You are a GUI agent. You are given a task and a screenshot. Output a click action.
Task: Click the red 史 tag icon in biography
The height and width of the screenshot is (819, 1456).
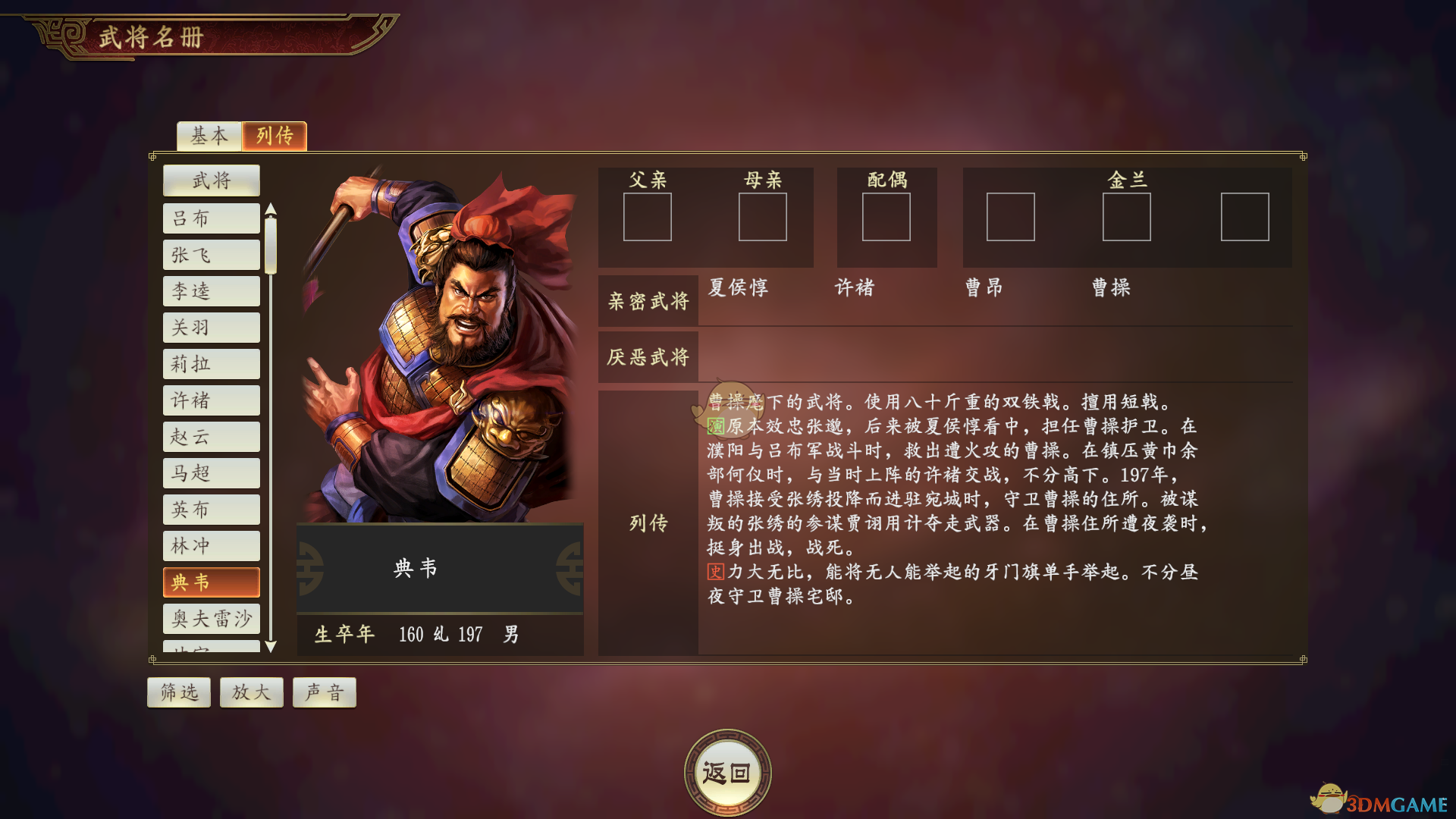tap(716, 572)
